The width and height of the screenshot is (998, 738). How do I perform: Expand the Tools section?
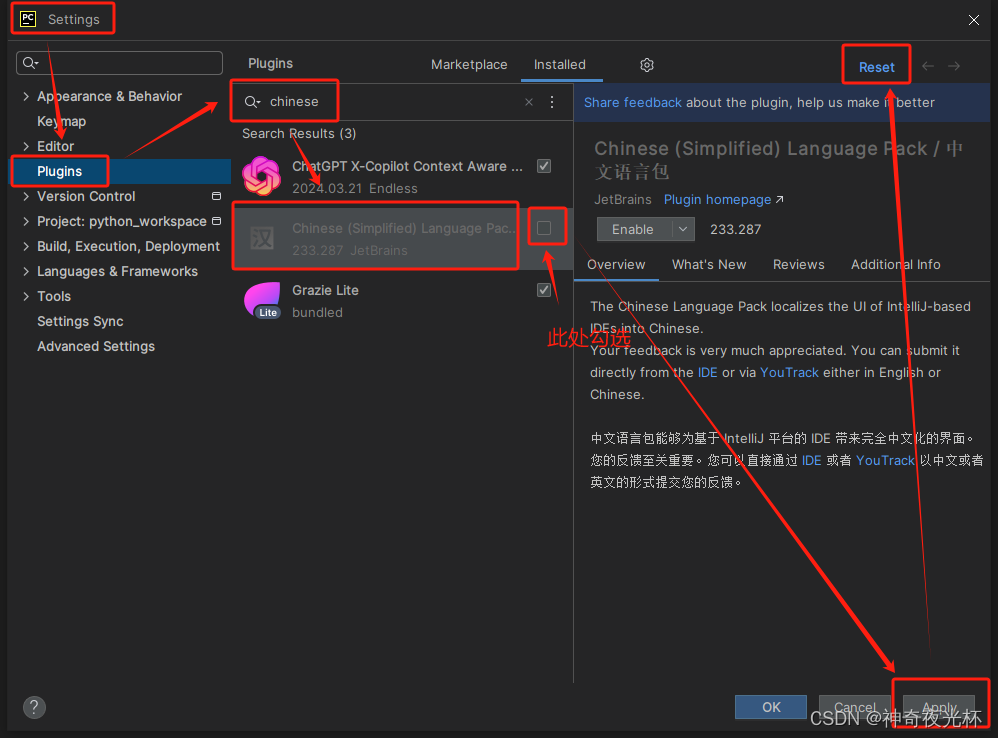point(26,296)
